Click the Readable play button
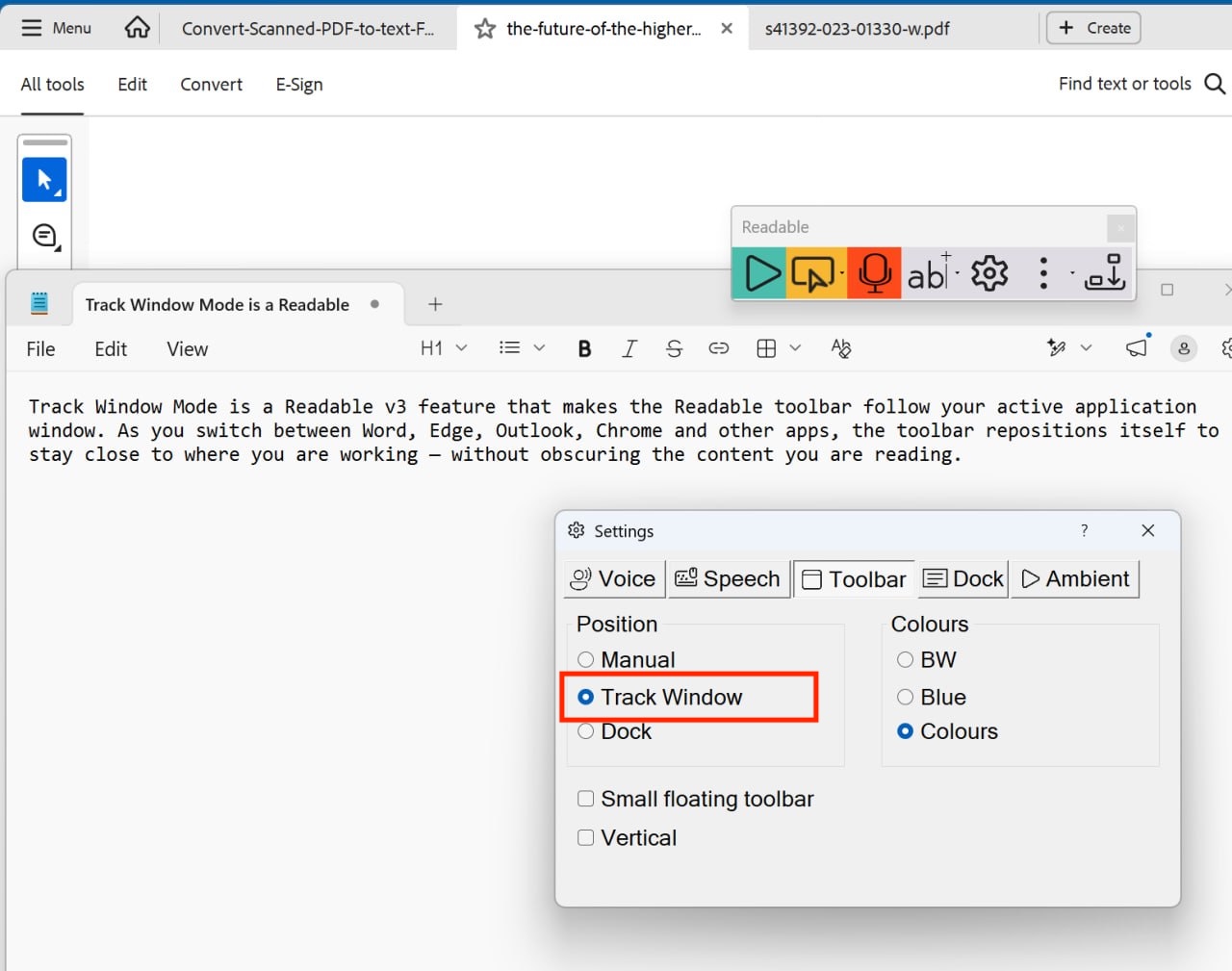 760,273
